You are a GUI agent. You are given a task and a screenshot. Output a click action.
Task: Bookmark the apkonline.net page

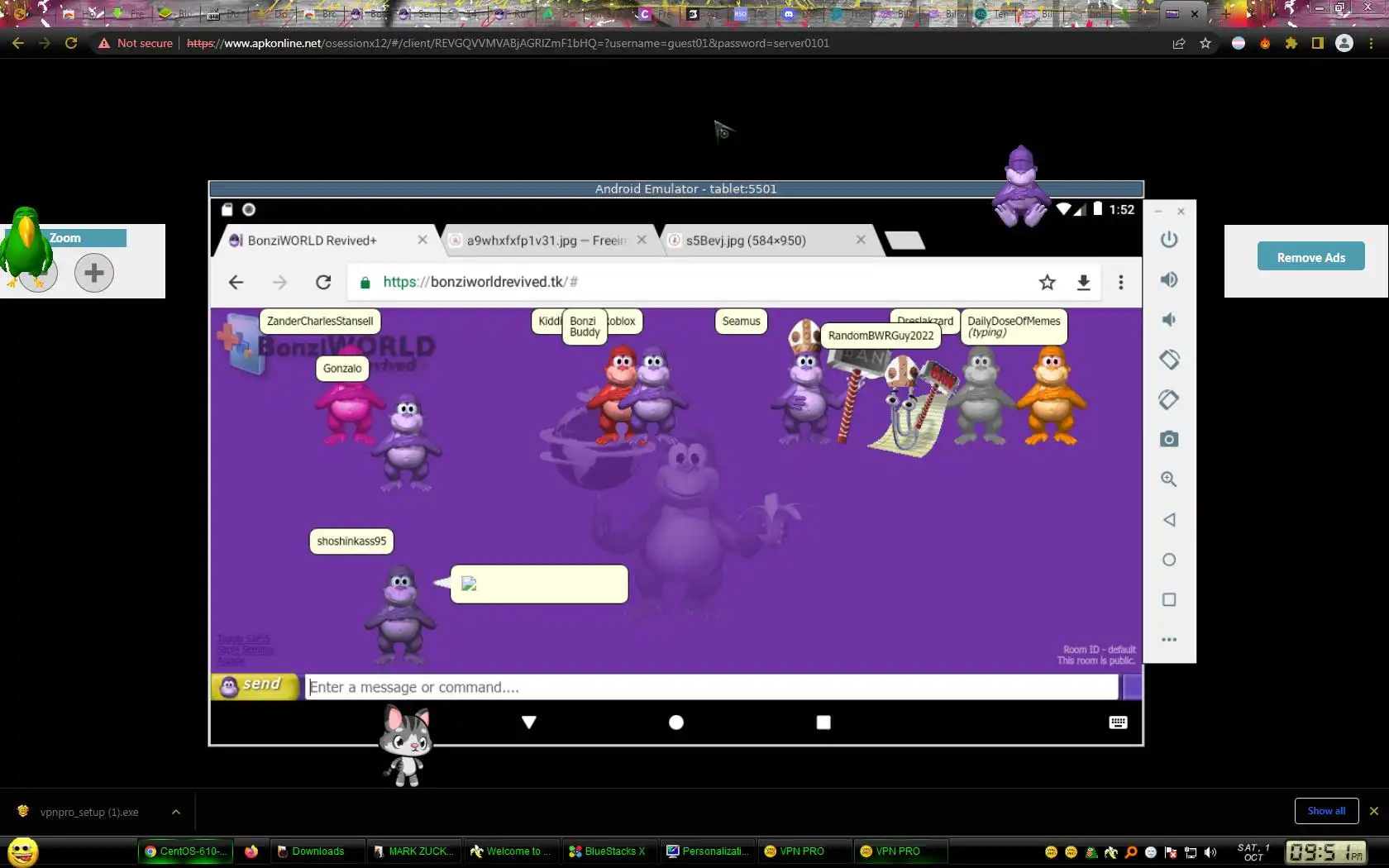pos(1205,43)
